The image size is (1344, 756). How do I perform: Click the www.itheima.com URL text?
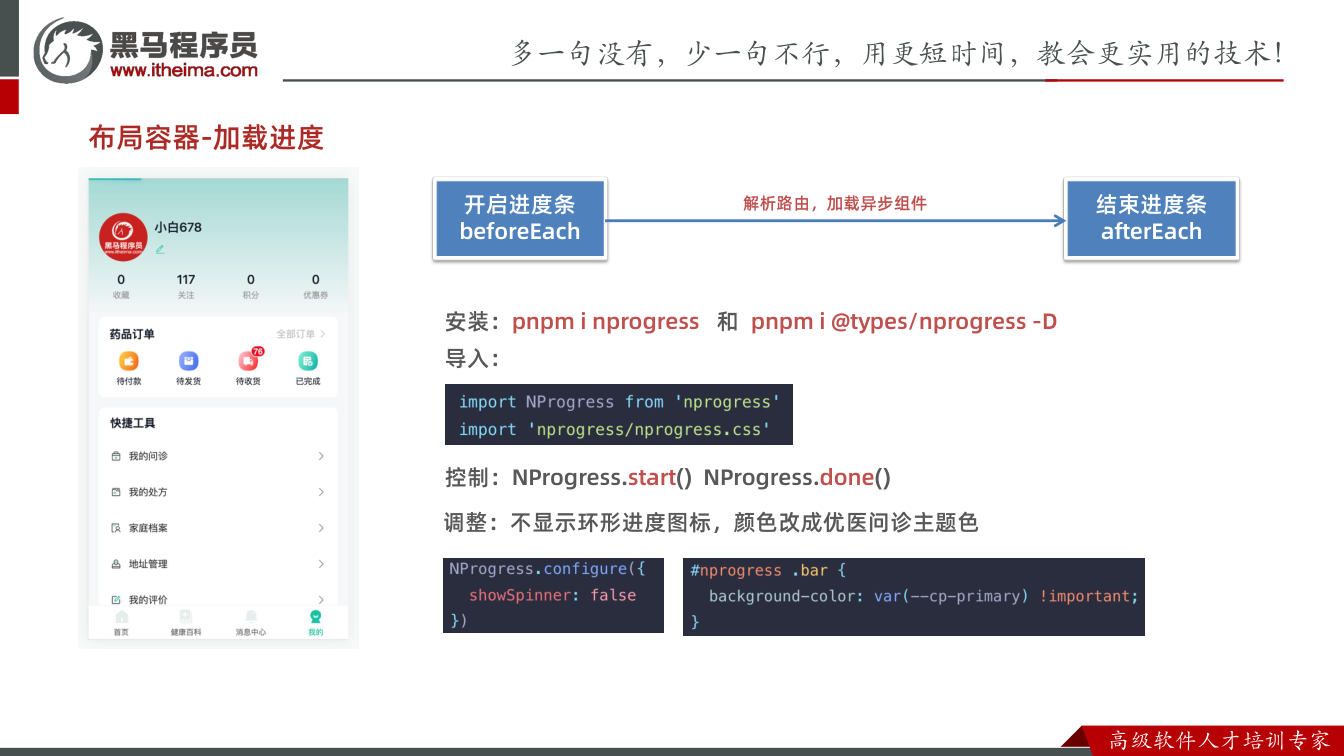pyautogui.click(x=184, y=70)
